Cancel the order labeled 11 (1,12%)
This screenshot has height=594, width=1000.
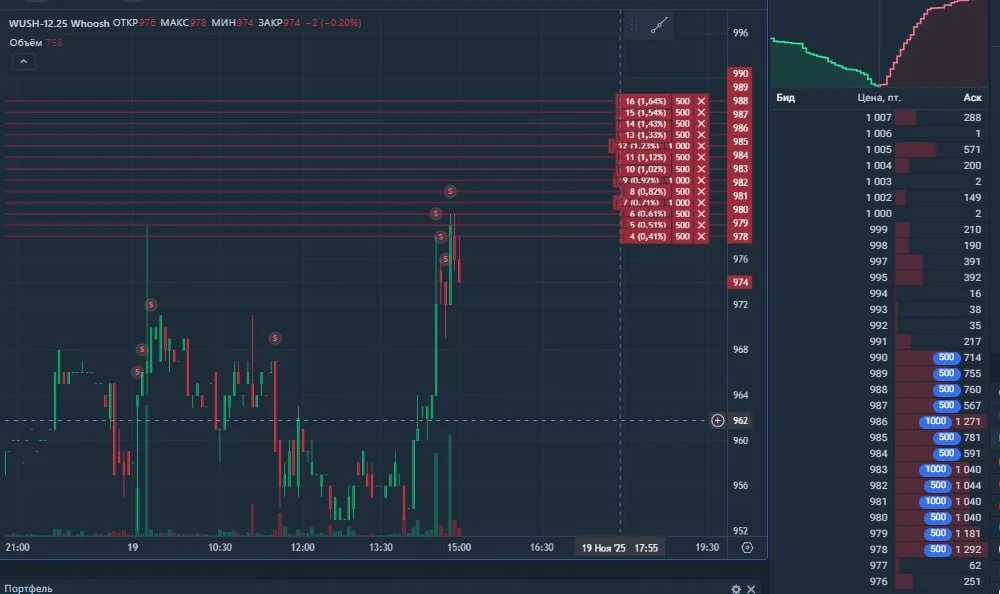701,157
